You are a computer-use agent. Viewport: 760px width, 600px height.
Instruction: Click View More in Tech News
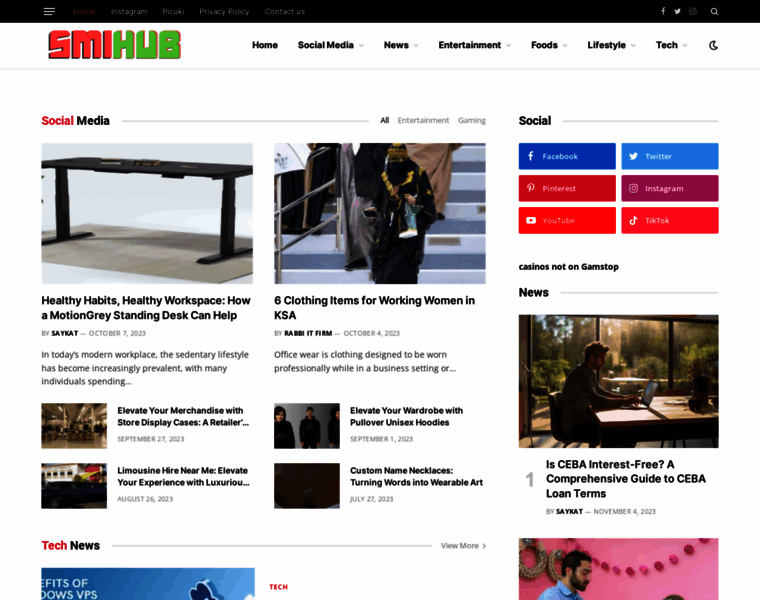point(463,546)
